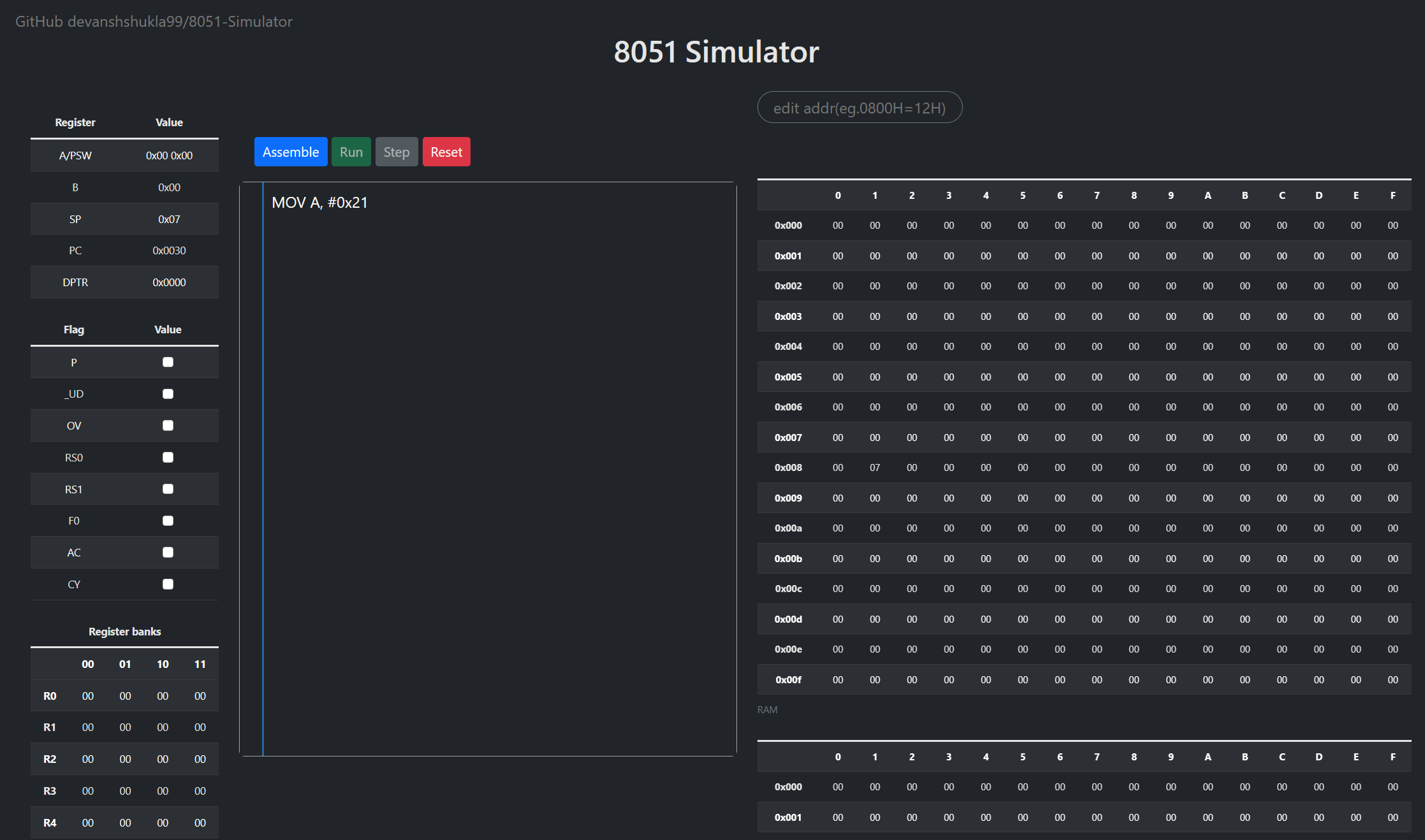Click the 0x00d row label
Screen dimensions: 1425x840
(x=788, y=619)
